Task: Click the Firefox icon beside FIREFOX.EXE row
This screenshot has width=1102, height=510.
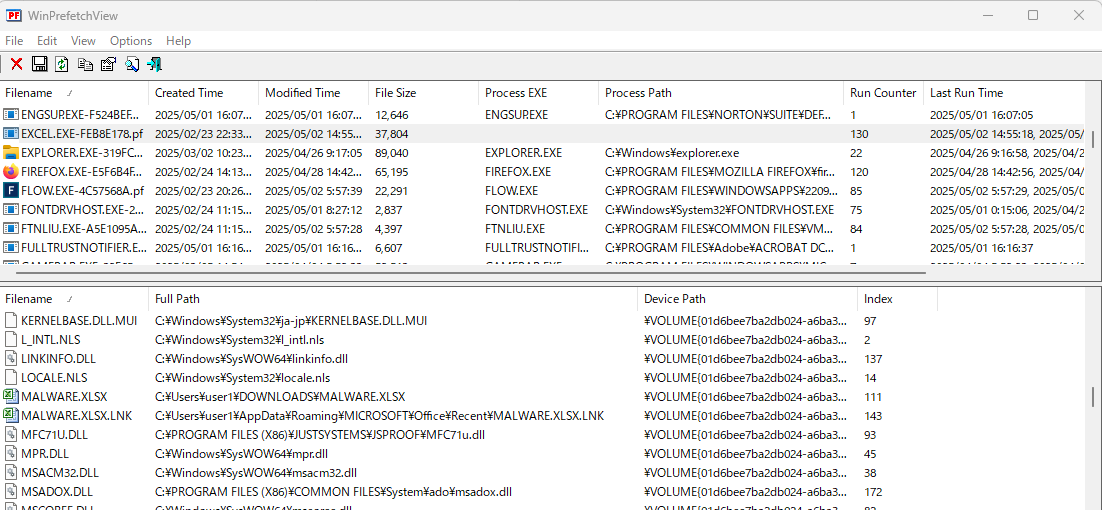Action: (x=10, y=171)
